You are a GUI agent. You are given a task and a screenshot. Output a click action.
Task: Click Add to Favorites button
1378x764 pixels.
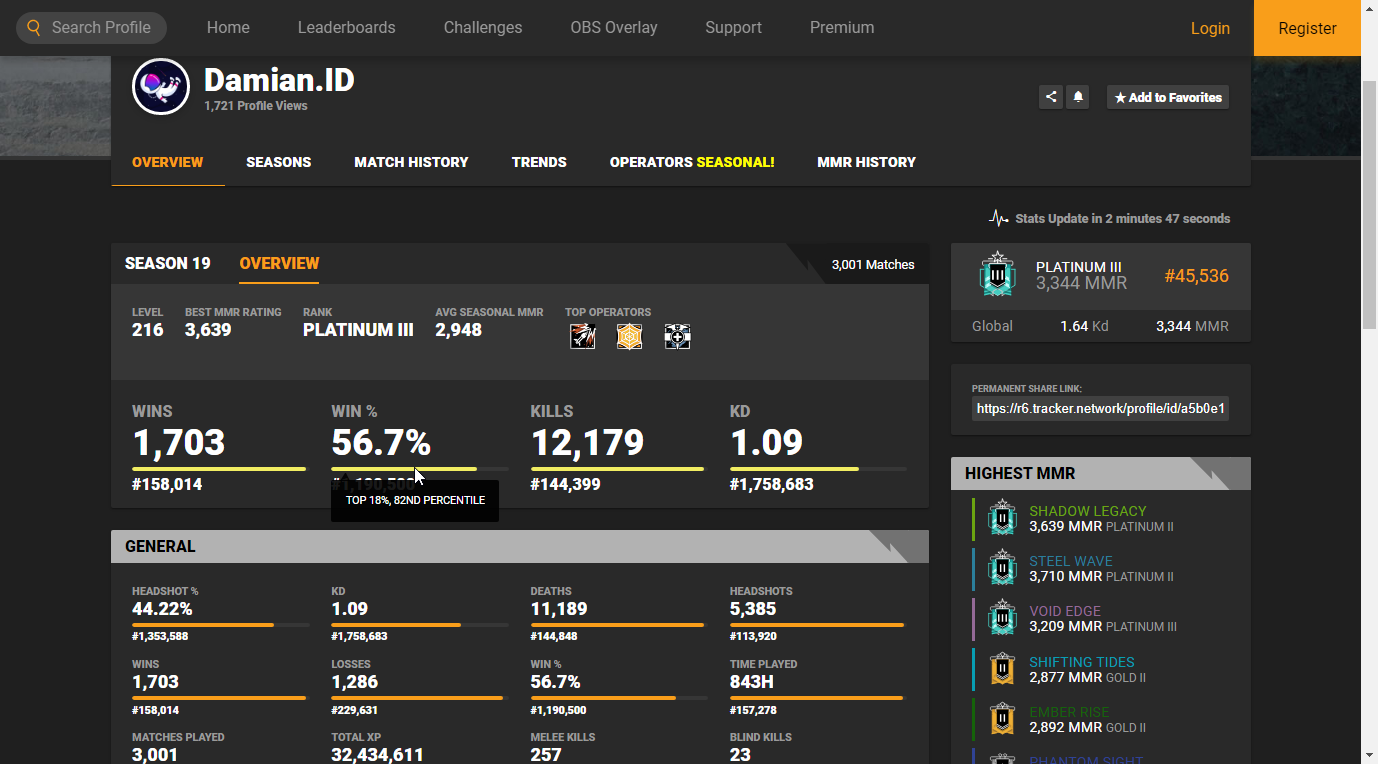[x=1167, y=97]
